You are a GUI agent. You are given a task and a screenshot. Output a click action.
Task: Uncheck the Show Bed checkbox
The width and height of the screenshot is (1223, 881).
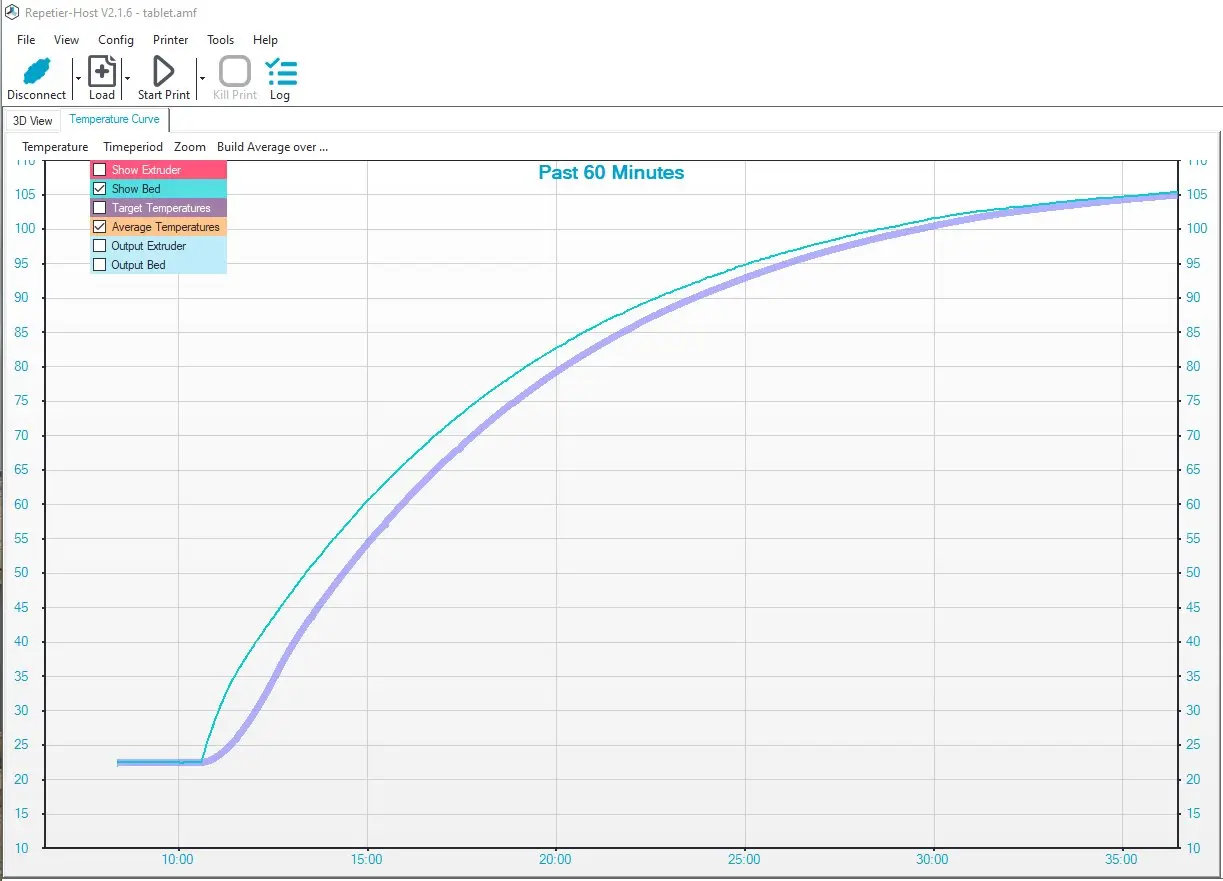pyautogui.click(x=100, y=189)
